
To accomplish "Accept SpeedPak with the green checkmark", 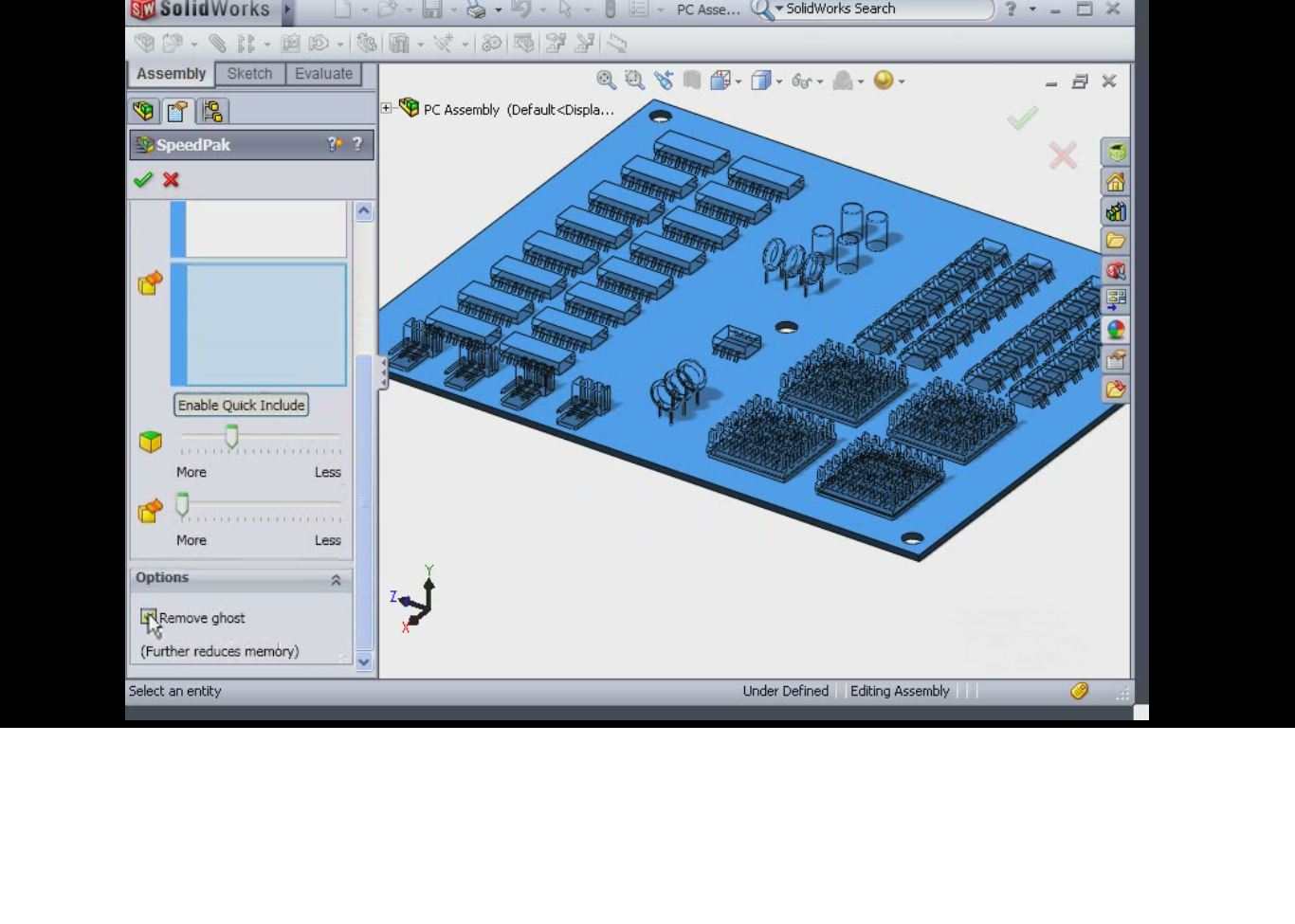I will point(143,180).
